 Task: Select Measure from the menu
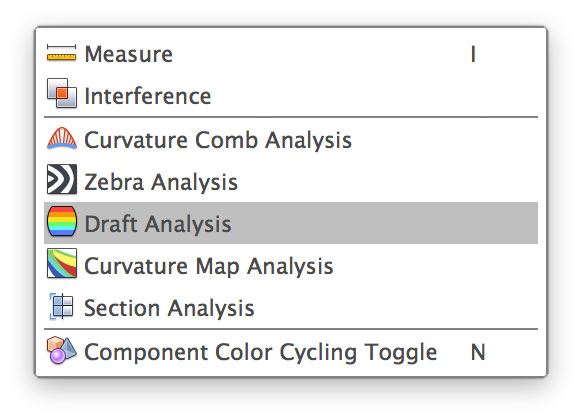tap(291, 54)
